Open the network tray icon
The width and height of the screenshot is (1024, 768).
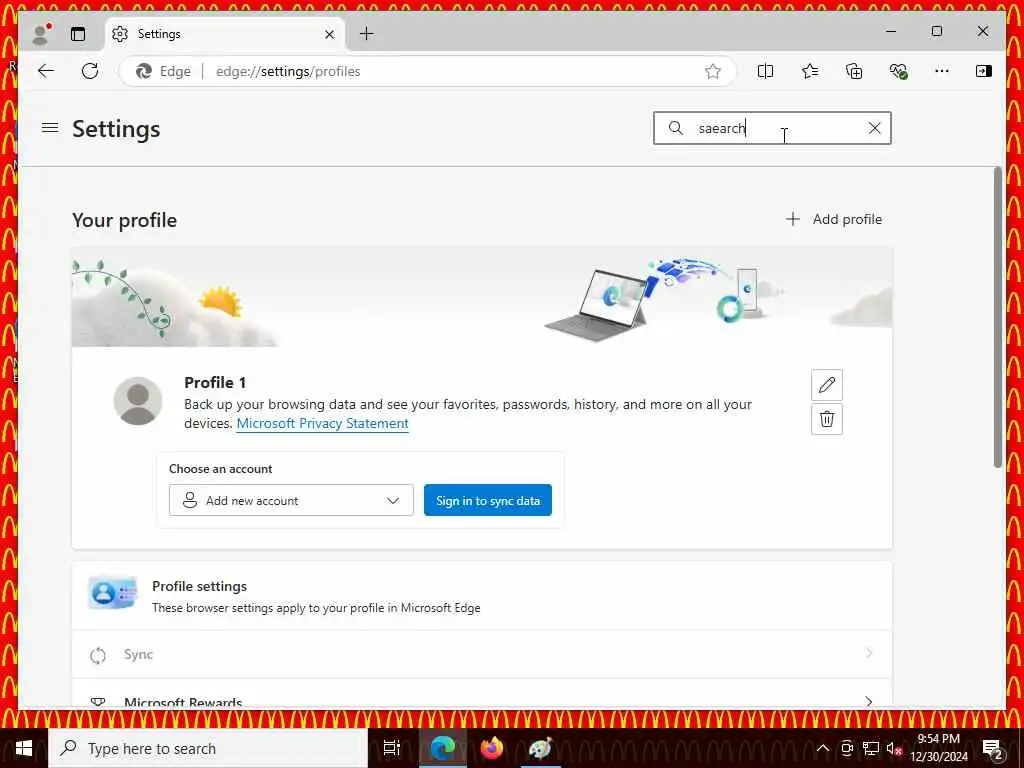point(871,748)
